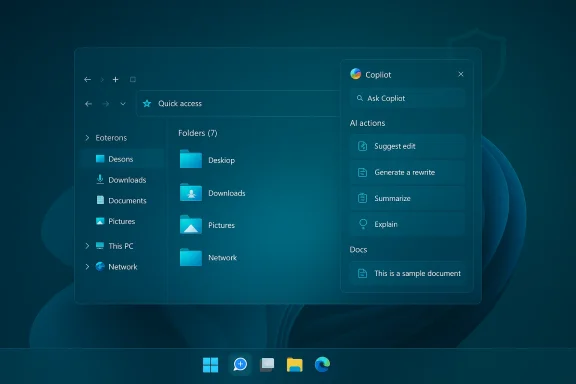
Task: Select Pictures in the sidebar
Action: (x=122, y=221)
